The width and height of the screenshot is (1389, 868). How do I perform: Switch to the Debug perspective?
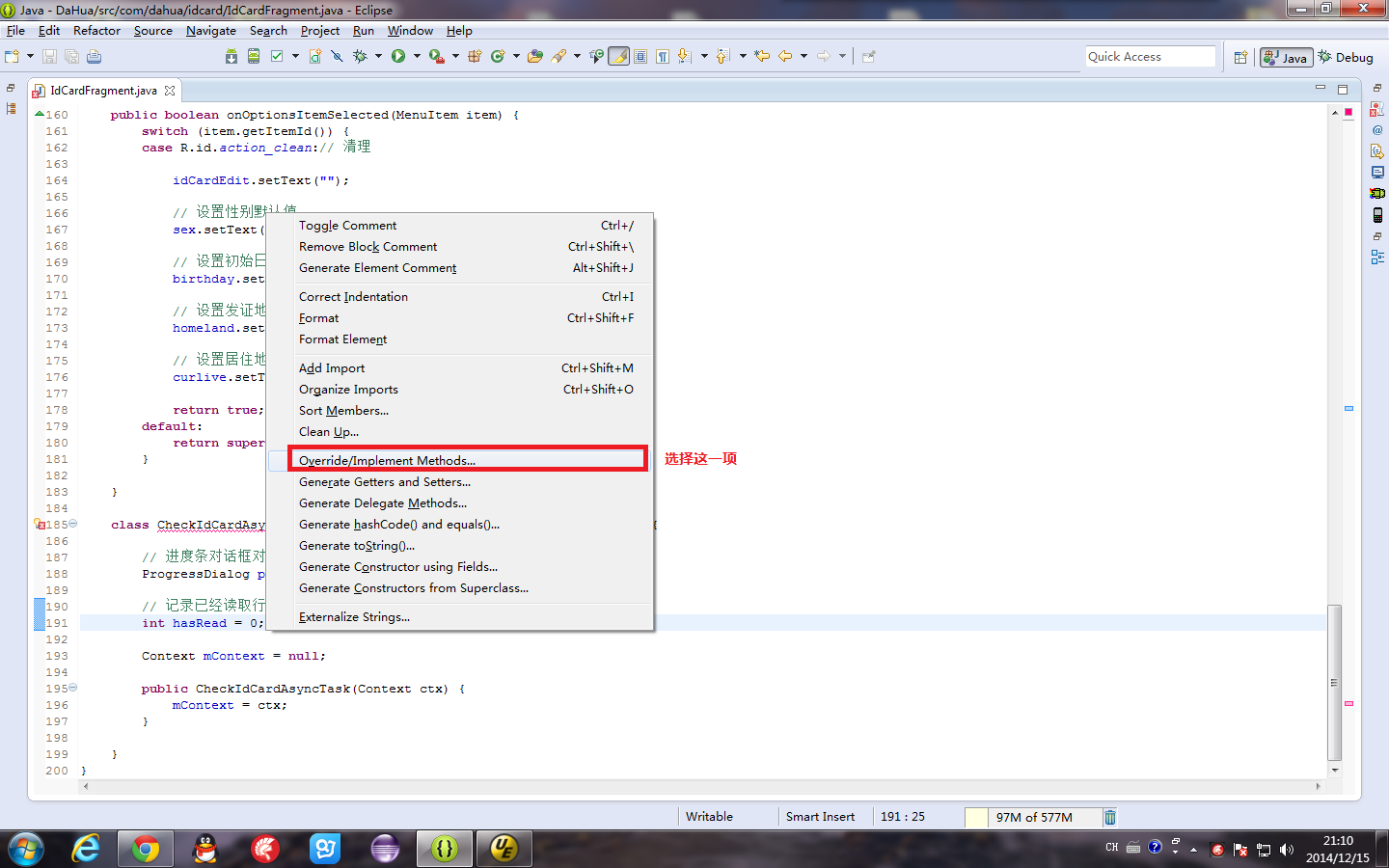coord(1346,58)
